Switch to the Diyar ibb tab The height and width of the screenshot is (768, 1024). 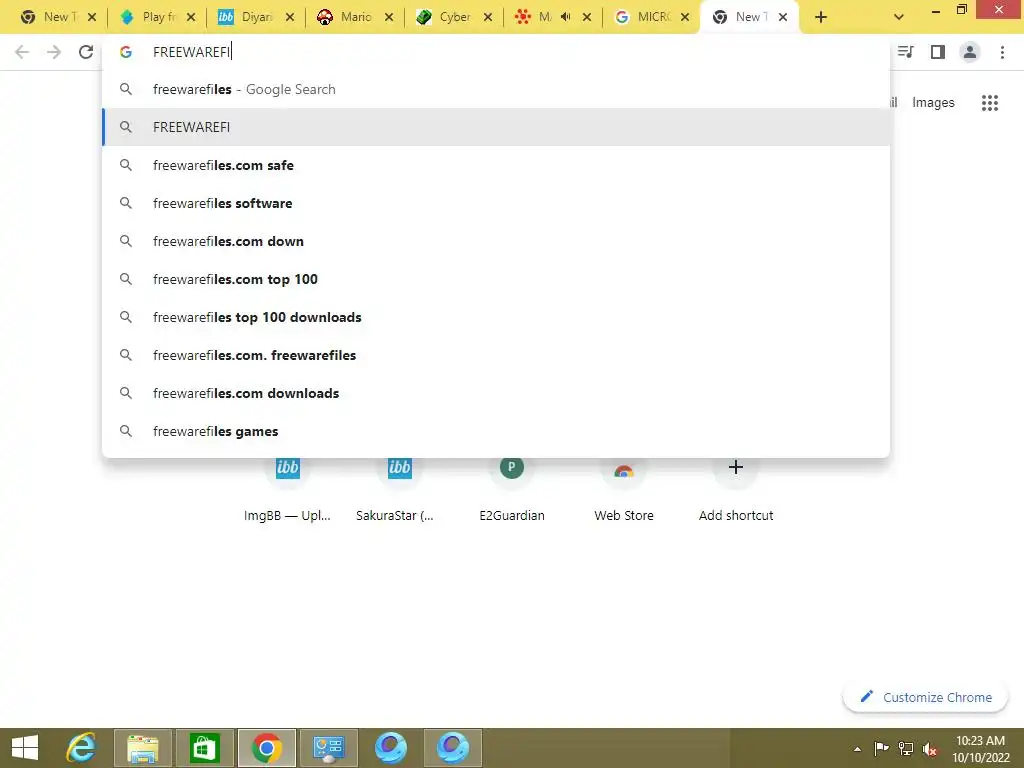(x=256, y=17)
